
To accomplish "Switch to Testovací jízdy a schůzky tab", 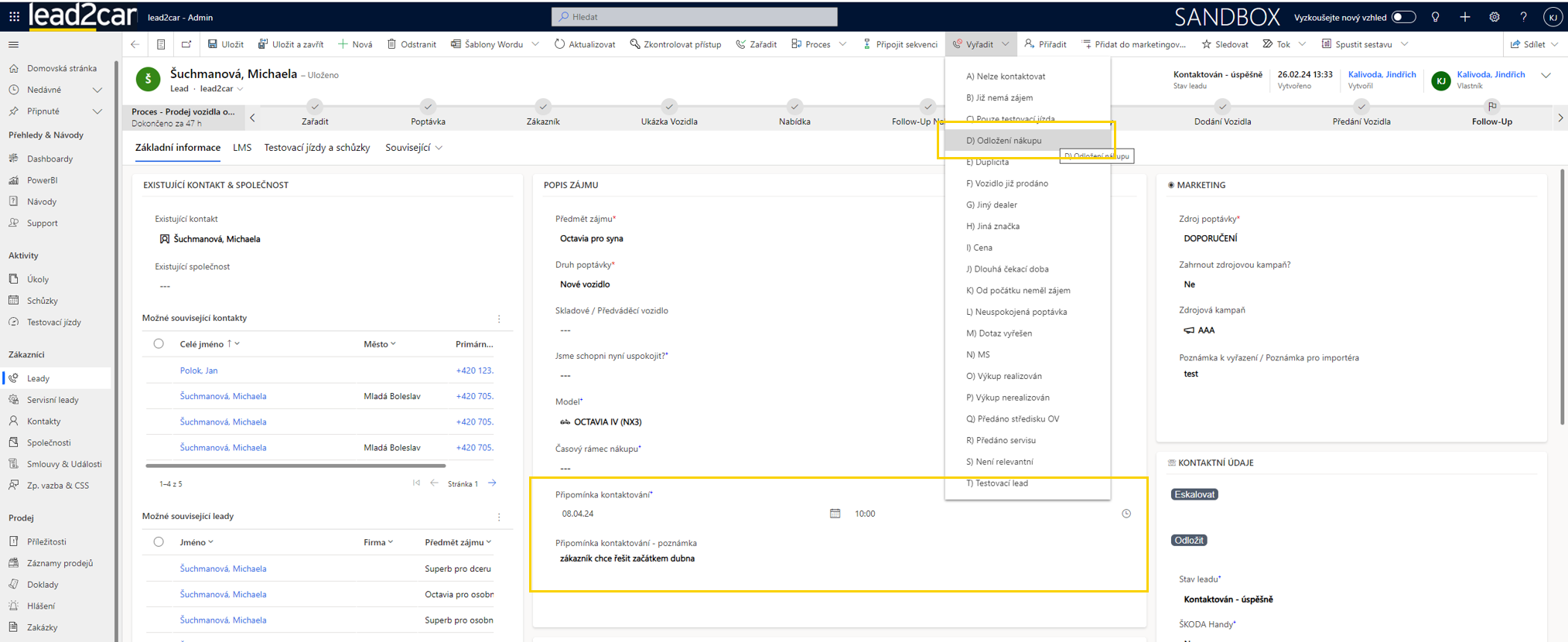I will tap(316, 148).
